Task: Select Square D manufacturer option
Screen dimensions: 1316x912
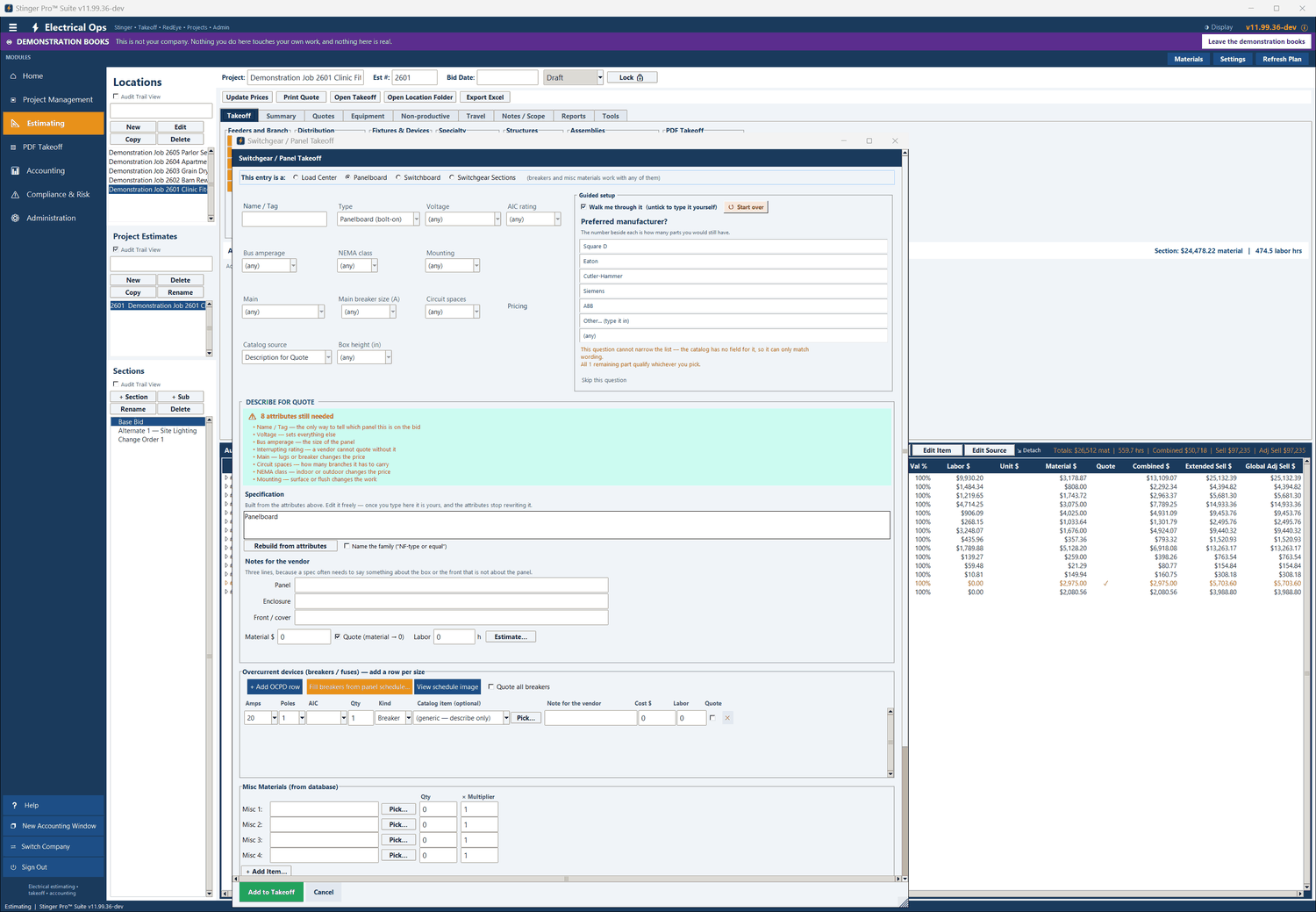Action: tap(733, 247)
